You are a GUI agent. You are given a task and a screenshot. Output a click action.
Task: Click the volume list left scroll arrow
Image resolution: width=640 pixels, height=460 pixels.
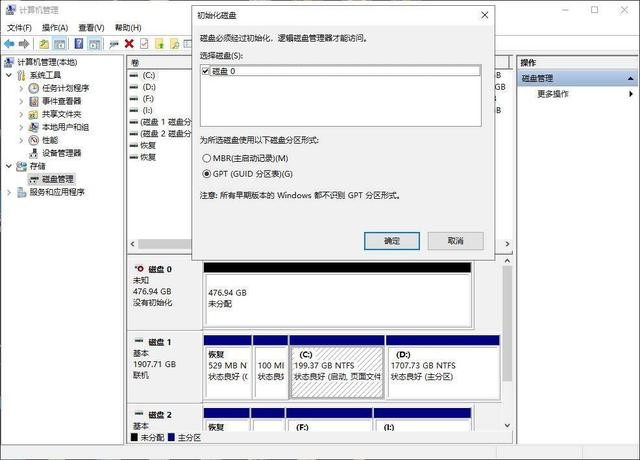pyautogui.click(x=133, y=244)
